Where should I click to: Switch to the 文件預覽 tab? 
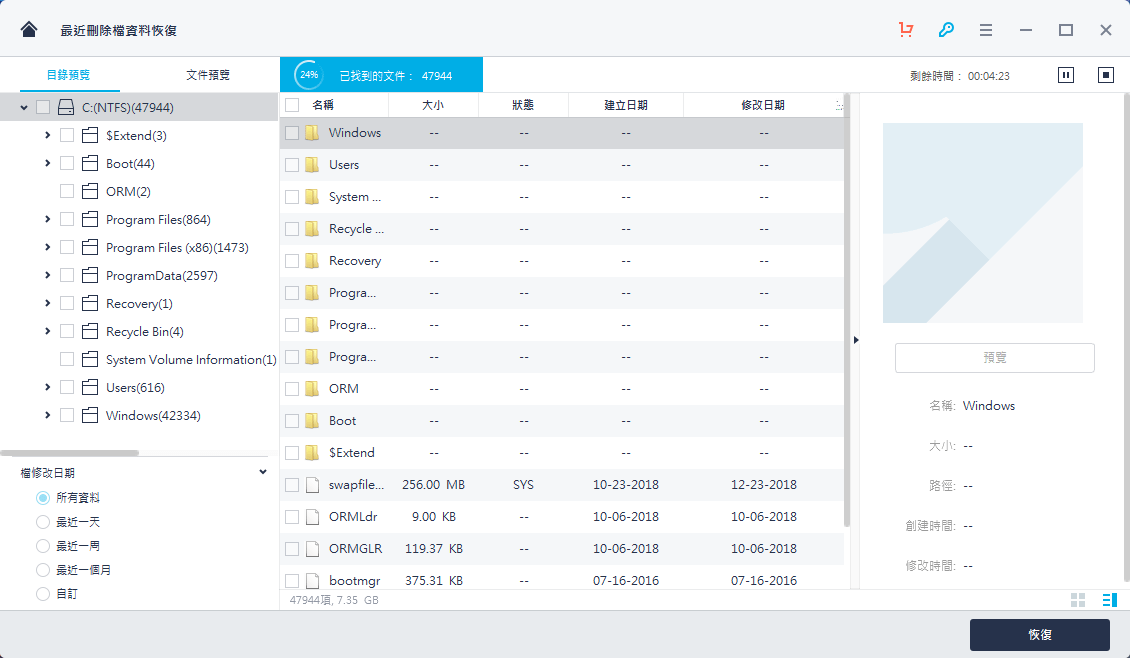208,75
